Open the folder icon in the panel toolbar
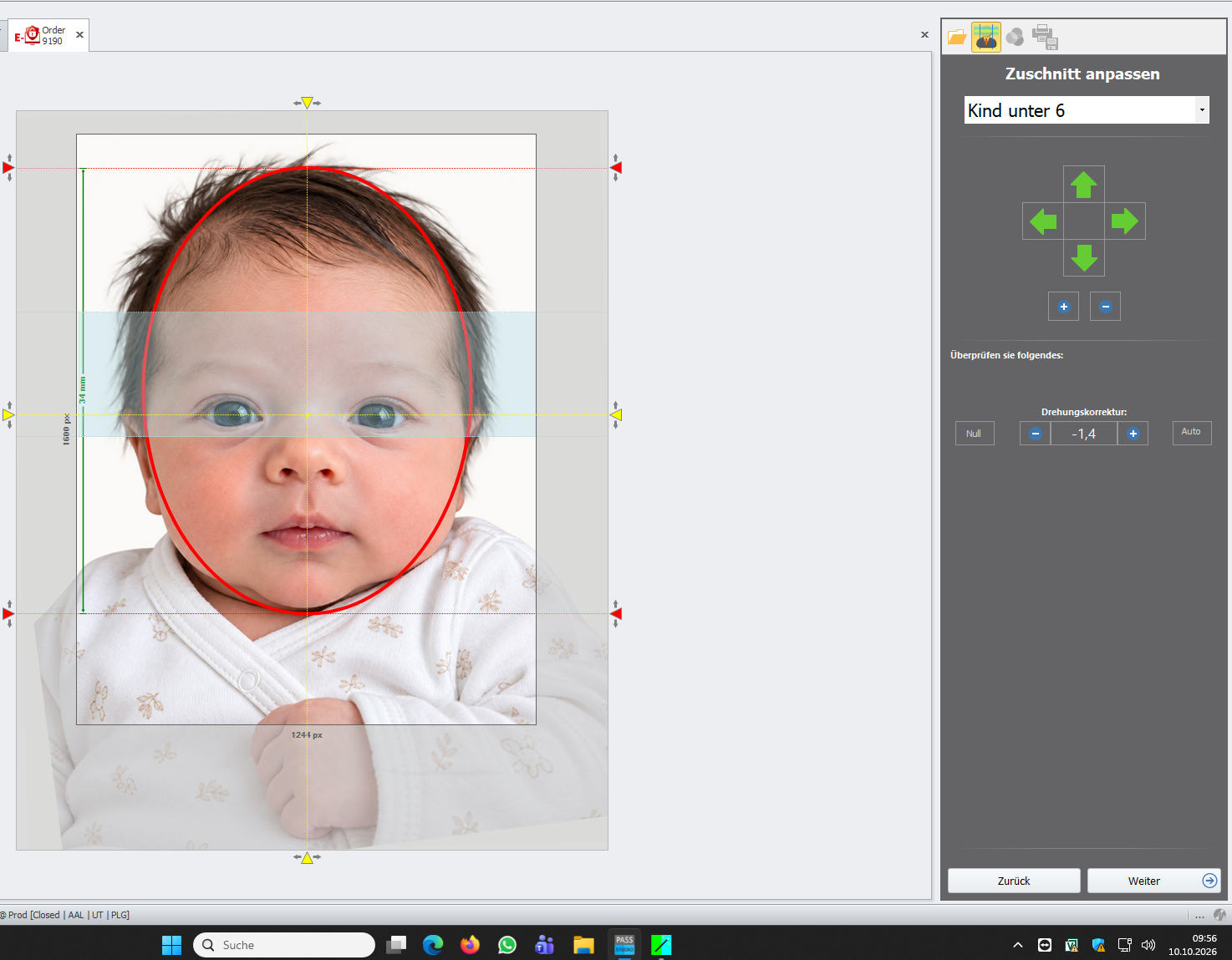This screenshot has width=1232, height=960. point(957,37)
